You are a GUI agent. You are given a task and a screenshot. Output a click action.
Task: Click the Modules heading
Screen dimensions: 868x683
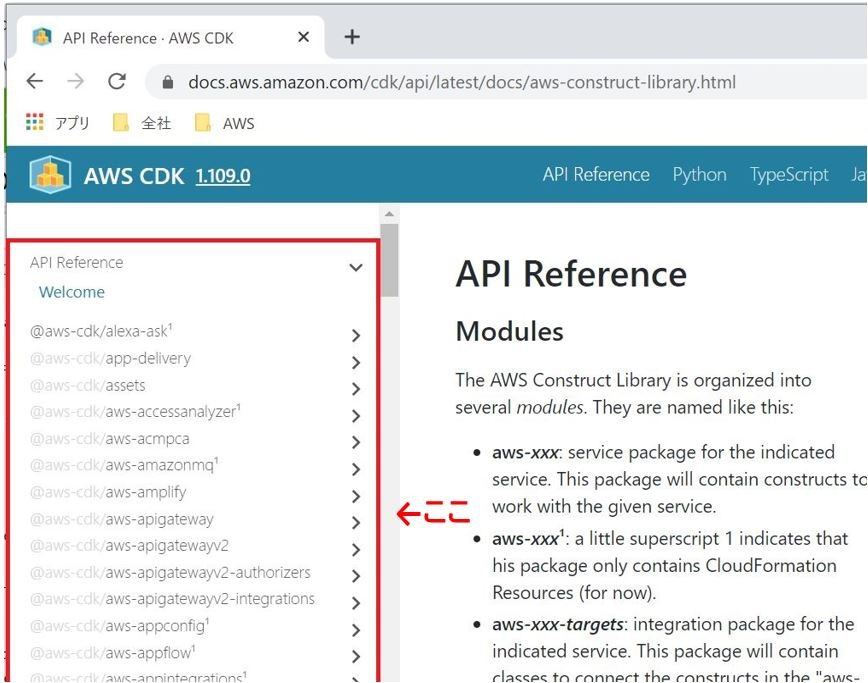[x=509, y=332]
